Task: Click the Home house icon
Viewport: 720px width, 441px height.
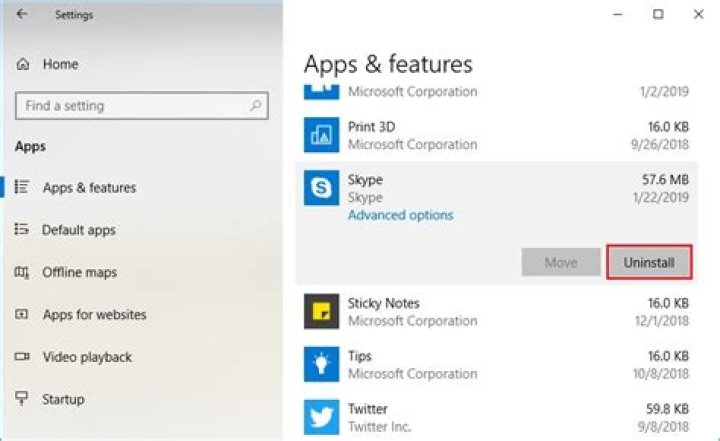Action: pyautogui.click(x=22, y=64)
